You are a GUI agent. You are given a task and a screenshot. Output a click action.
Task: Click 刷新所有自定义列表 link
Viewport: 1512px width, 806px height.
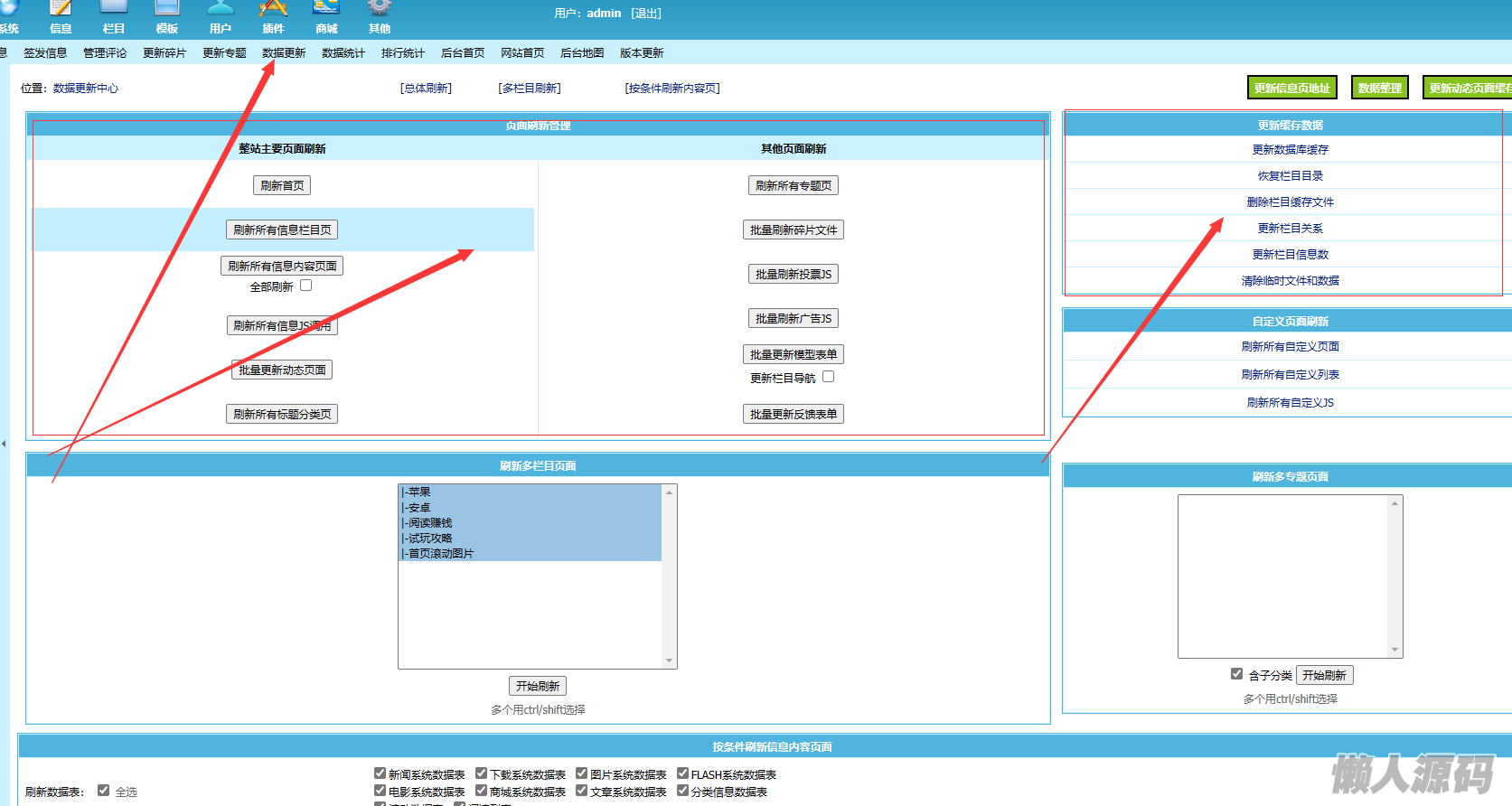[1290, 375]
